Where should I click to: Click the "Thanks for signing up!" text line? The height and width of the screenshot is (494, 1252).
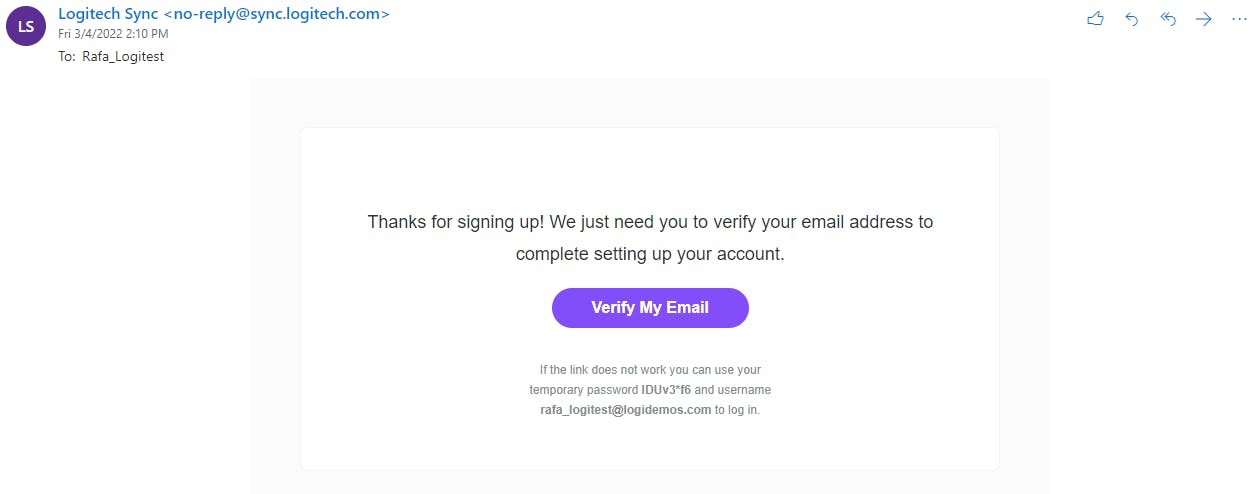[650, 222]
